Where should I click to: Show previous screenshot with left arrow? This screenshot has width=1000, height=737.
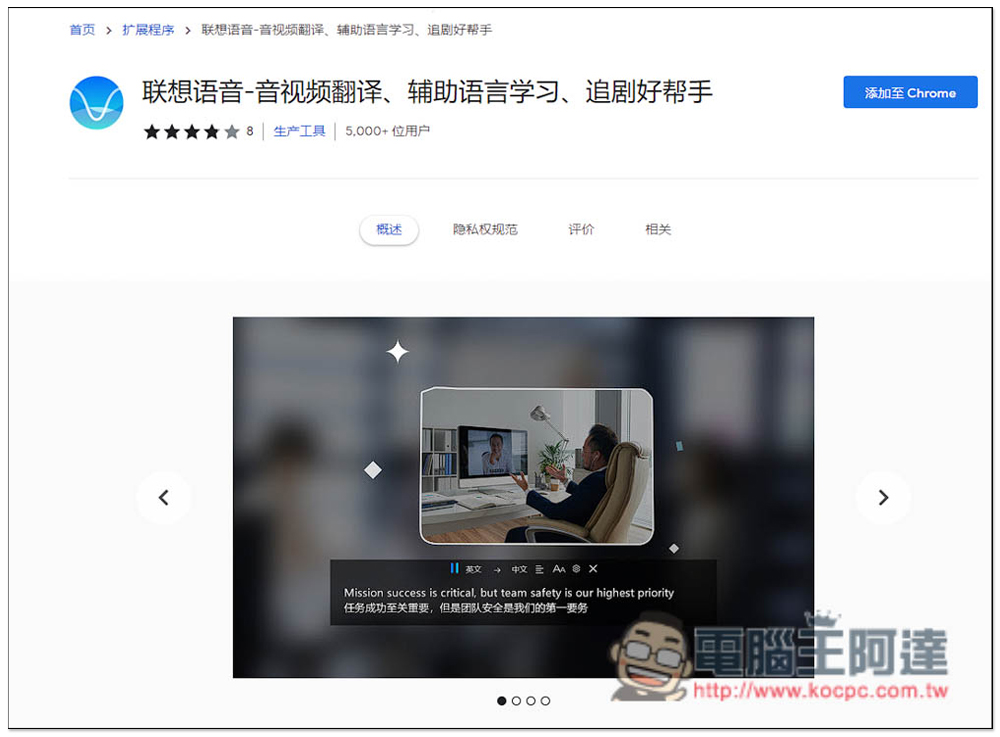point(164,497)
